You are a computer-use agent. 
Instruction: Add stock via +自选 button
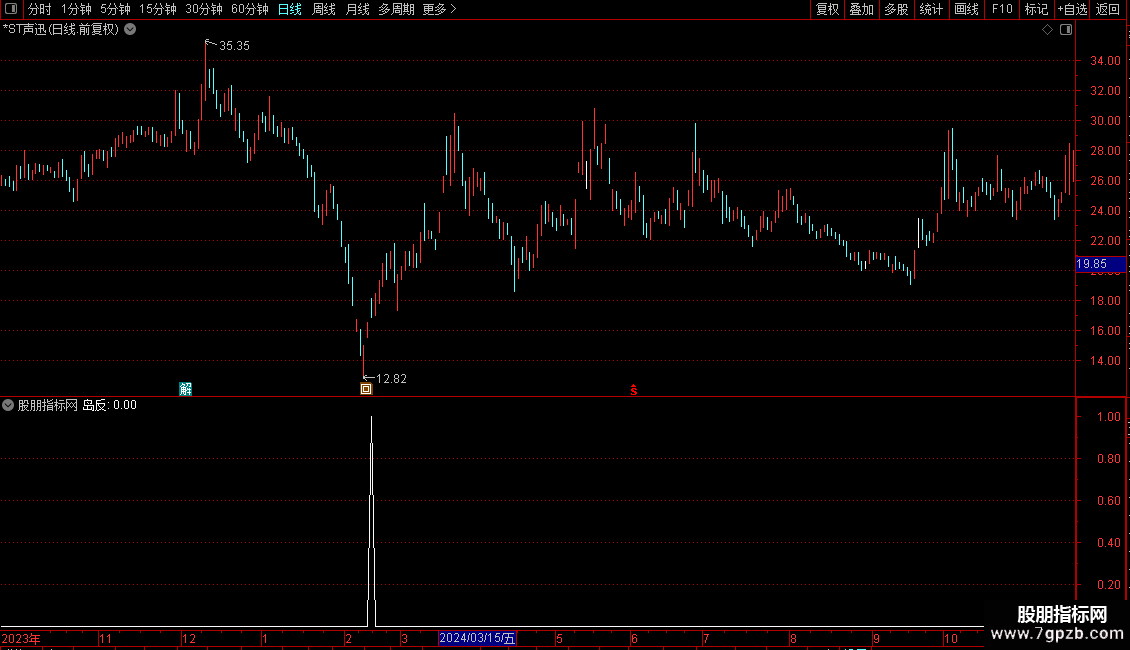tap(1072, 9)
